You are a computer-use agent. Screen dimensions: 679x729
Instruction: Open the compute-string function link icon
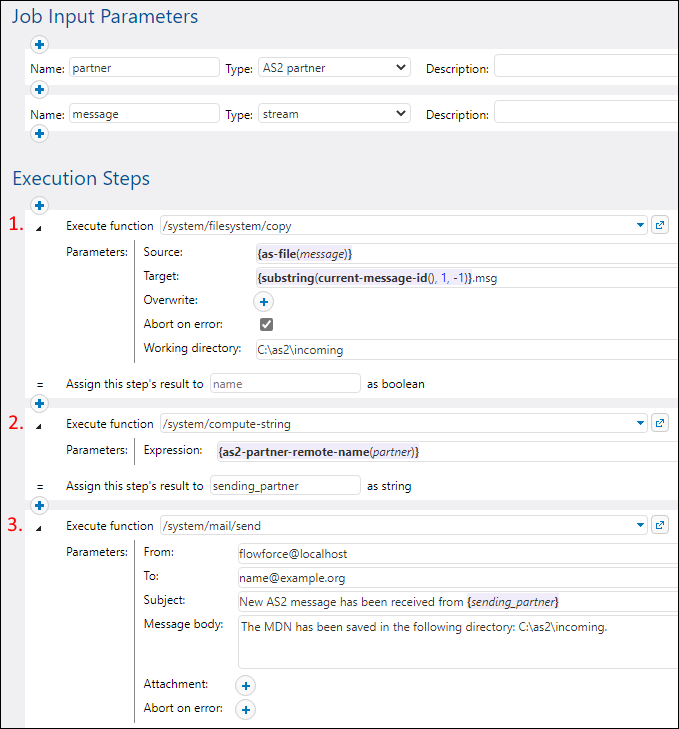[660, 423]
